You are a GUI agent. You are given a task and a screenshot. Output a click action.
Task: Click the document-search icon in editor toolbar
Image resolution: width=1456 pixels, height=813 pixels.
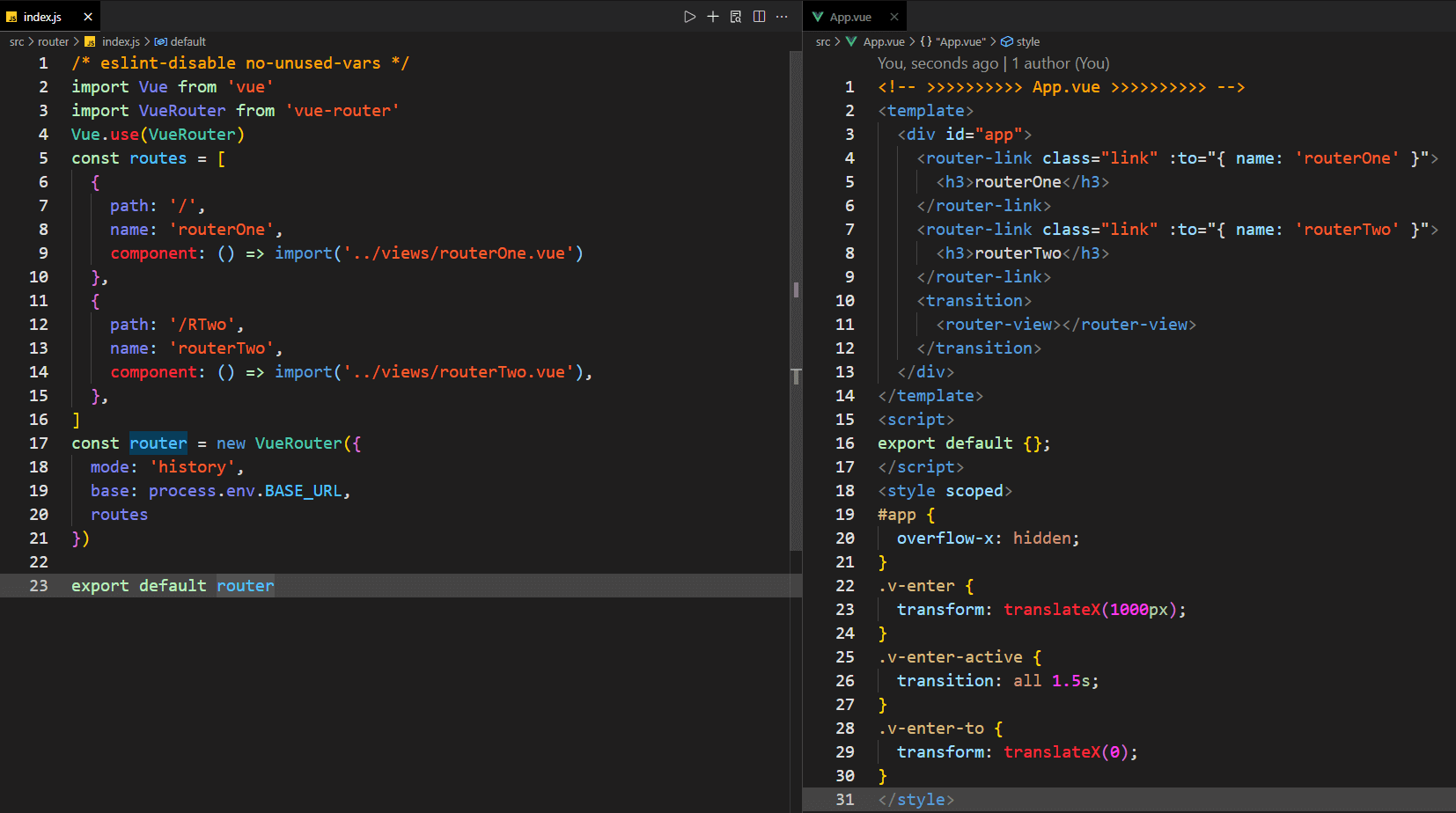click(736, 17)
